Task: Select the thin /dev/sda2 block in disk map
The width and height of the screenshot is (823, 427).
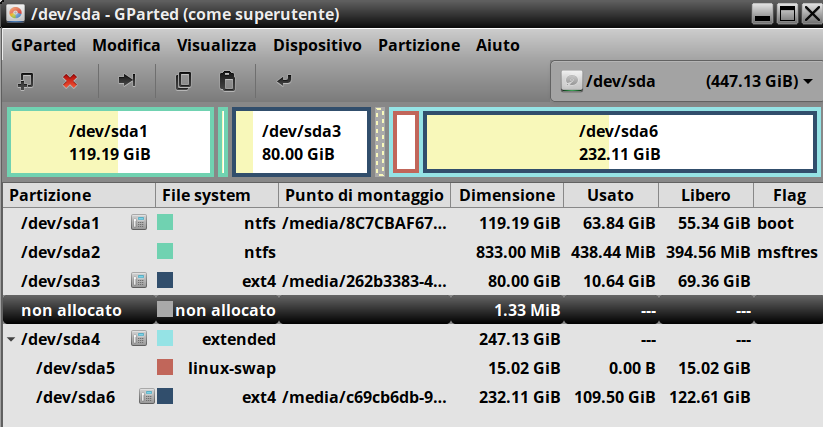Action: pyautogui.click(x=223, y=142)
